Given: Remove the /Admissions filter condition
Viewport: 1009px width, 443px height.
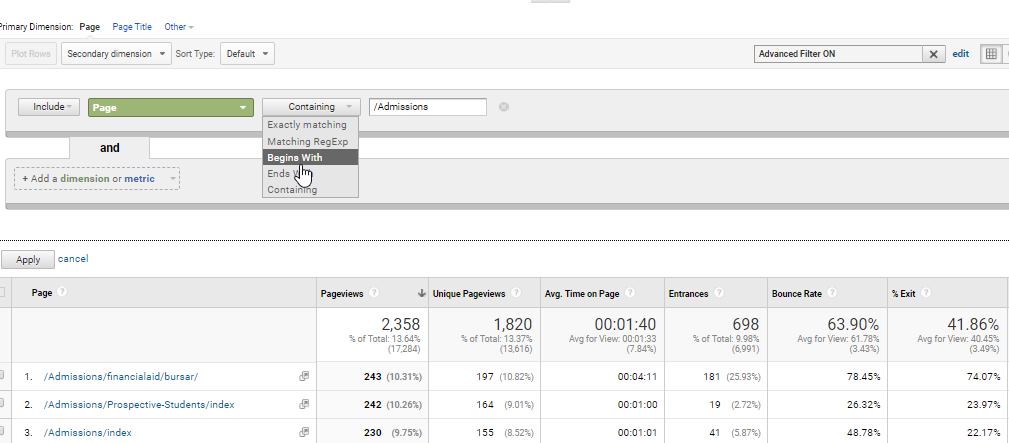Looking at the screenshot, I should pos(504,107).
